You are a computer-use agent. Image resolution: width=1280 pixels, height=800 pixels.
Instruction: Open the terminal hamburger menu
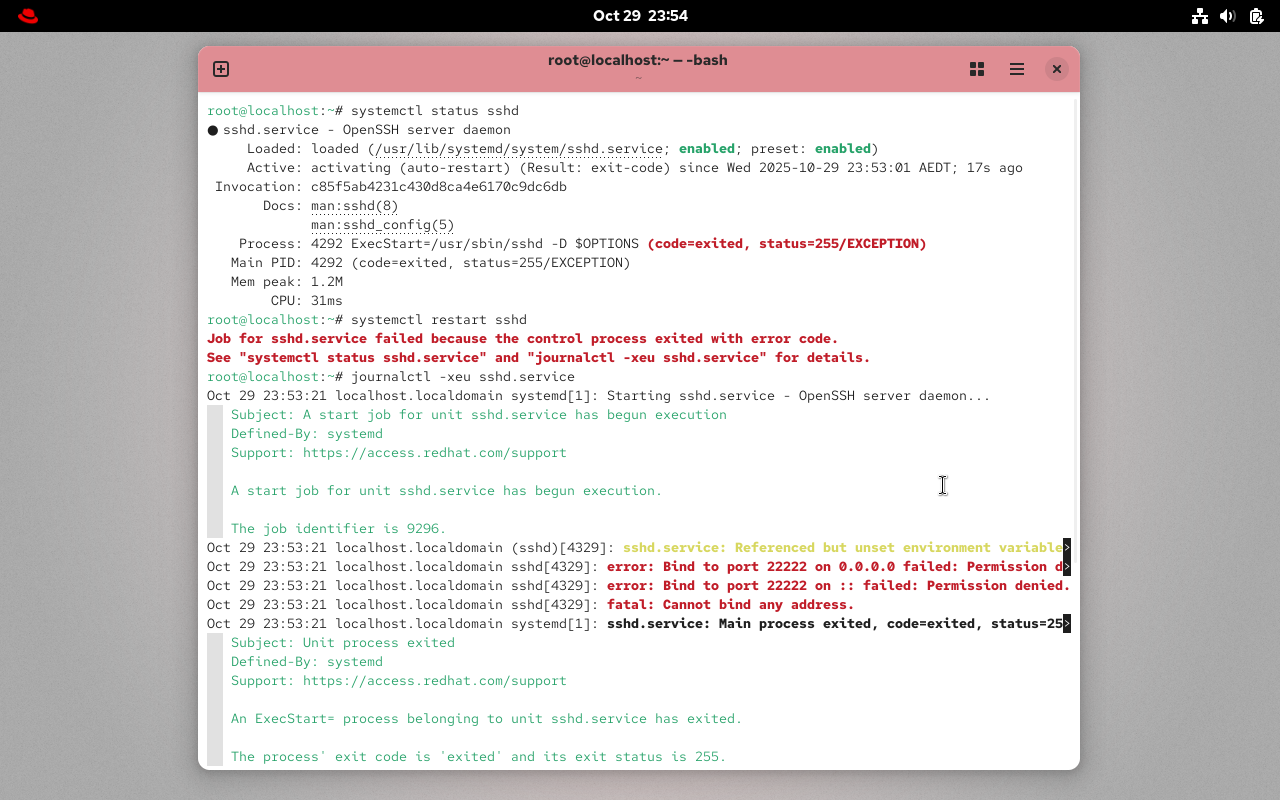[x=1017, y=69]
